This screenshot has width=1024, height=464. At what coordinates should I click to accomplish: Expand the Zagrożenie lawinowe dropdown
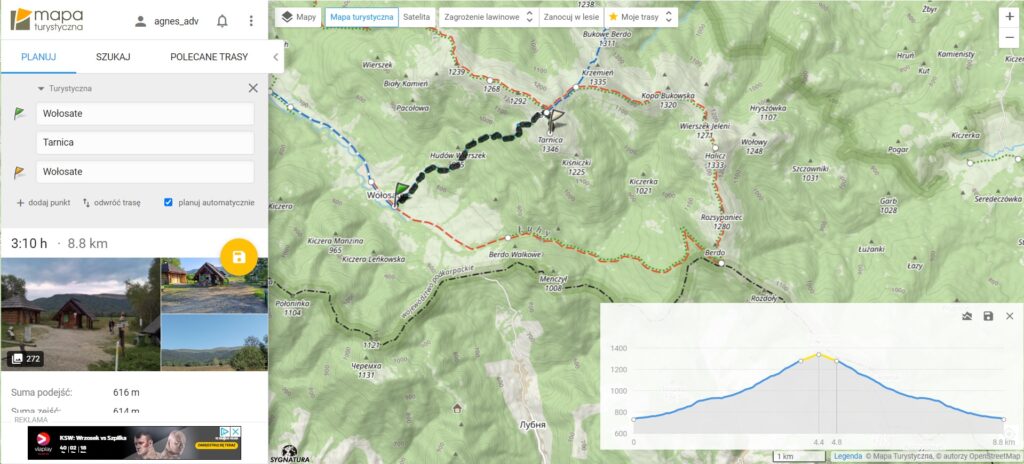tap(488, 17)
